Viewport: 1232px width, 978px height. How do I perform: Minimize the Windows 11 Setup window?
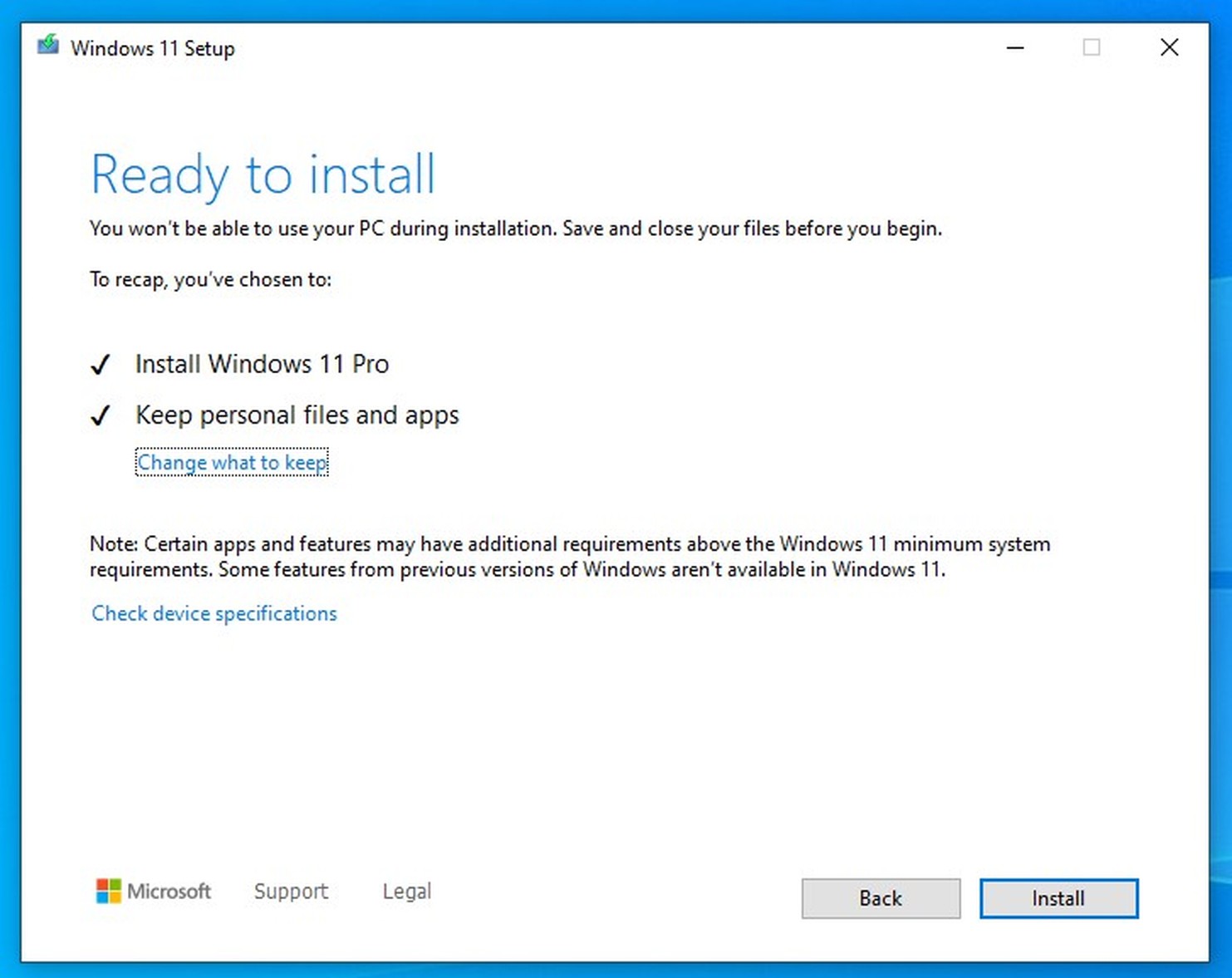[x=1015, y=47]
